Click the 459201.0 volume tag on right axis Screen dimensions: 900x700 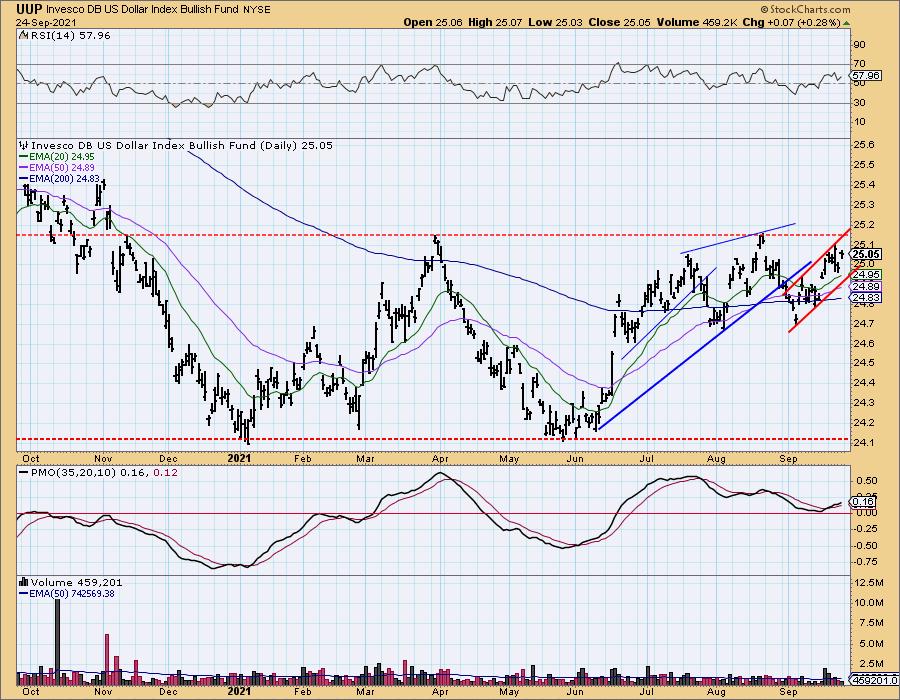point(875,681)
